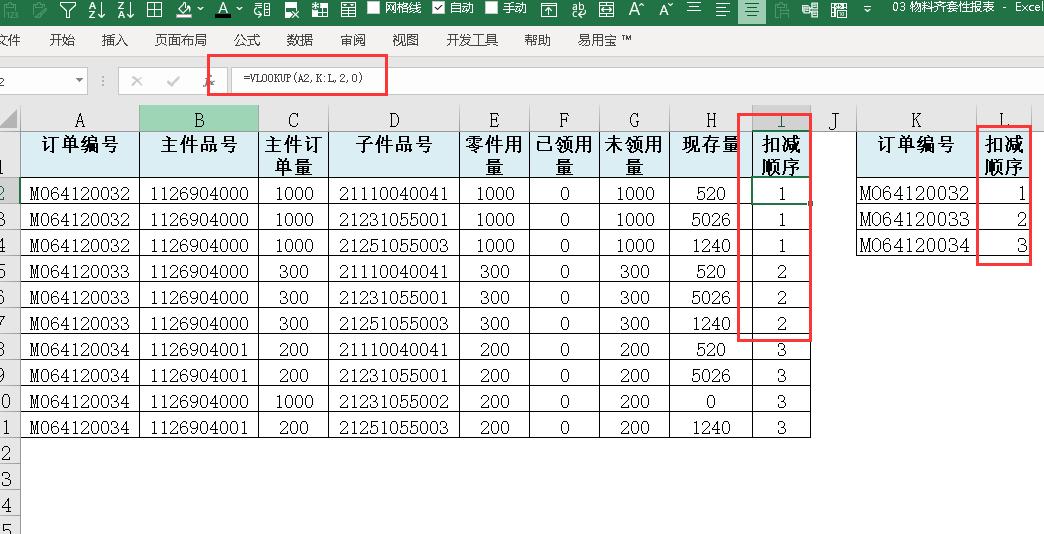Expand the Name Box dropdown
The width and height of the screenshot is (1044, 534).
80,81
